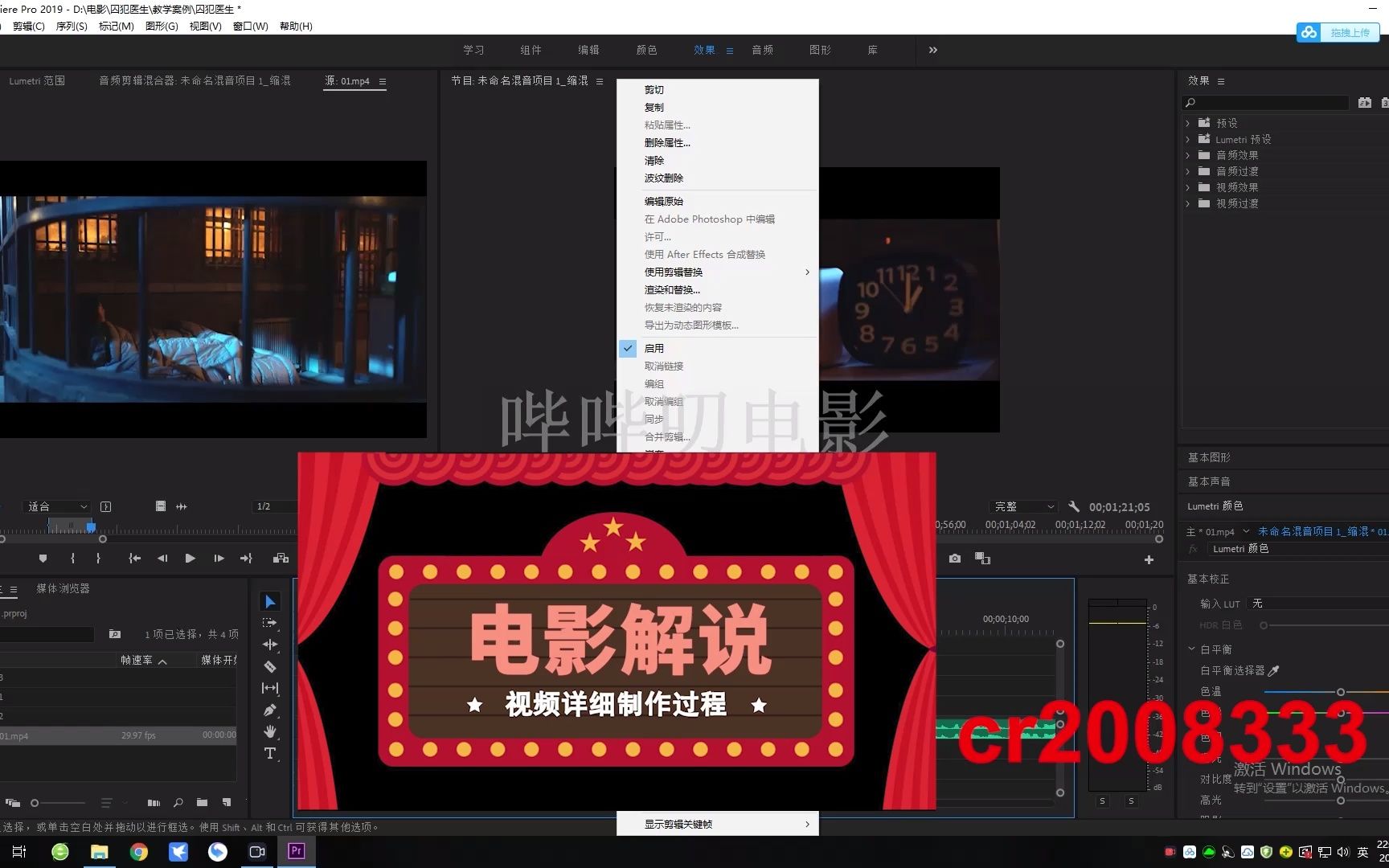This screenshot has width=1389, height=868.
Task: Add a marker in source monitor
Action: point(43,558)
